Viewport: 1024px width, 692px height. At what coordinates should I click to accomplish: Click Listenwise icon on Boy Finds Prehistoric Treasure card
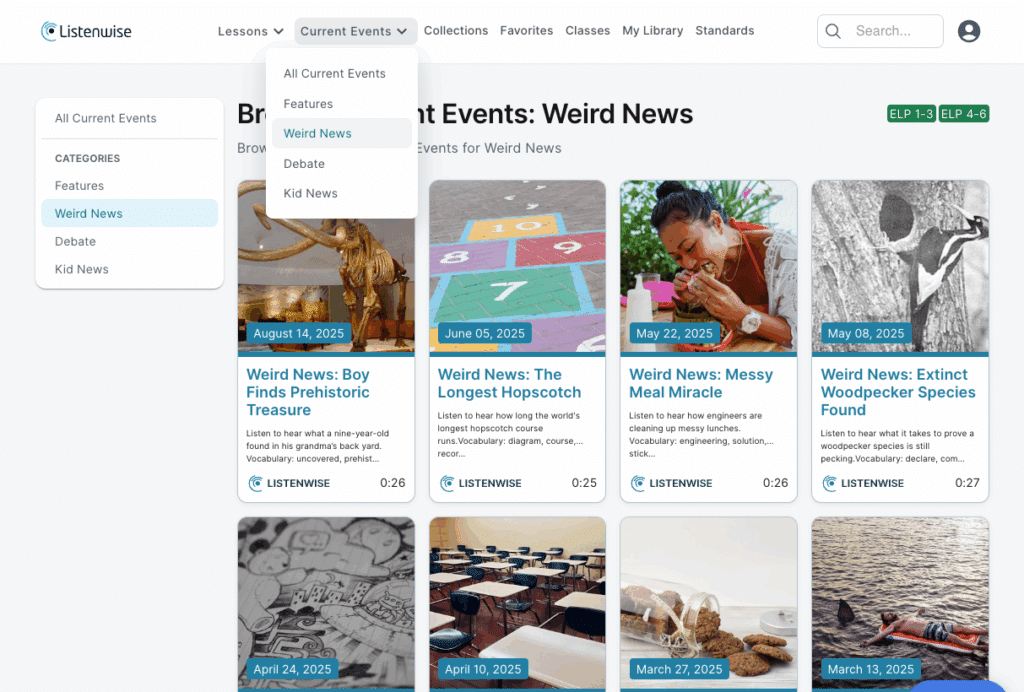click(x=255, y=483)
